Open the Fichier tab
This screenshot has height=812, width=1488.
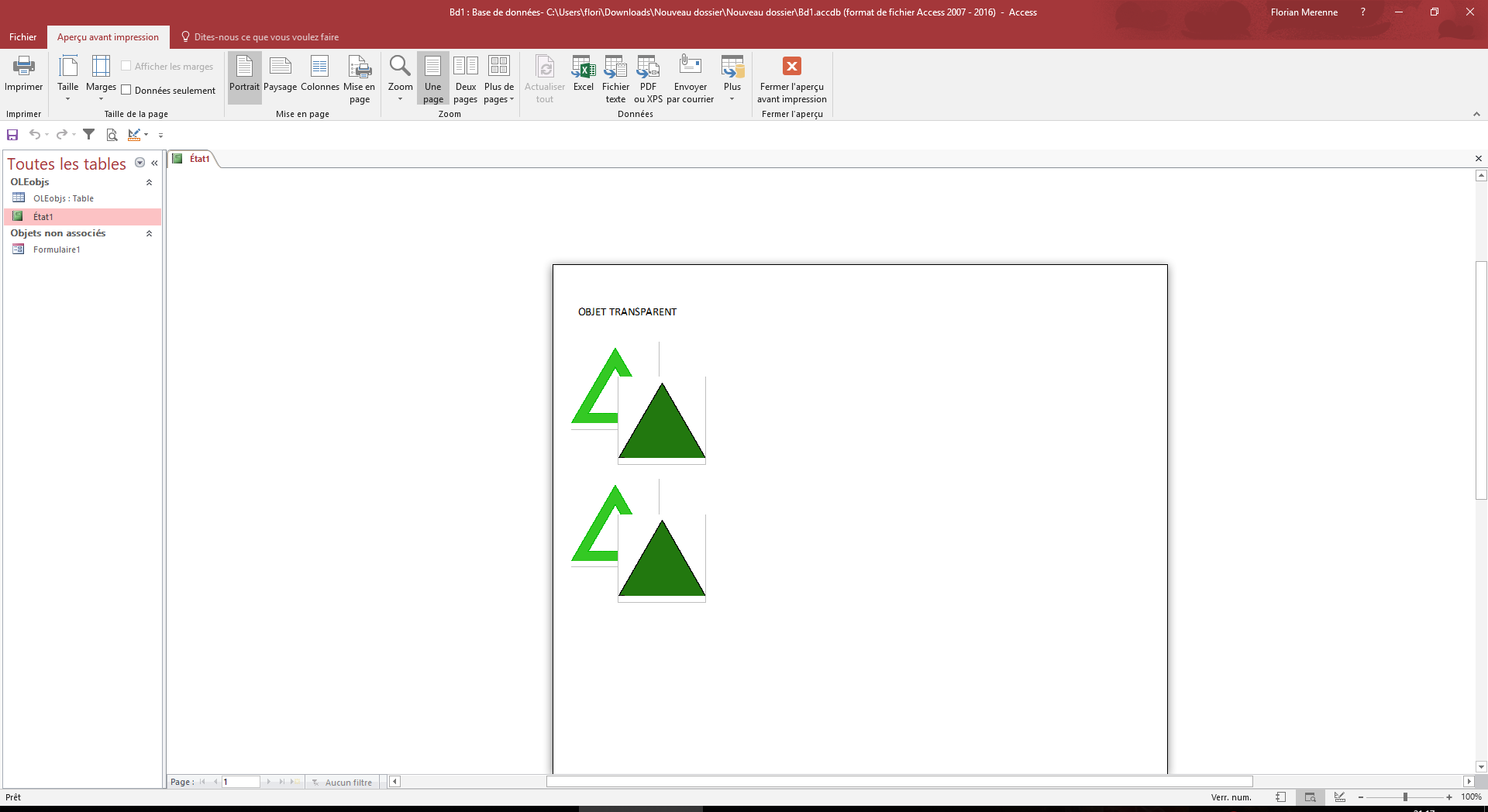point(22,37)
